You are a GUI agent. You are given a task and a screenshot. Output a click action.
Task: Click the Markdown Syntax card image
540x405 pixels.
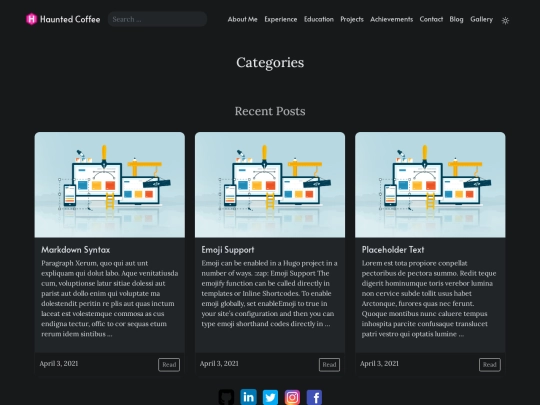tap(110, 185)
